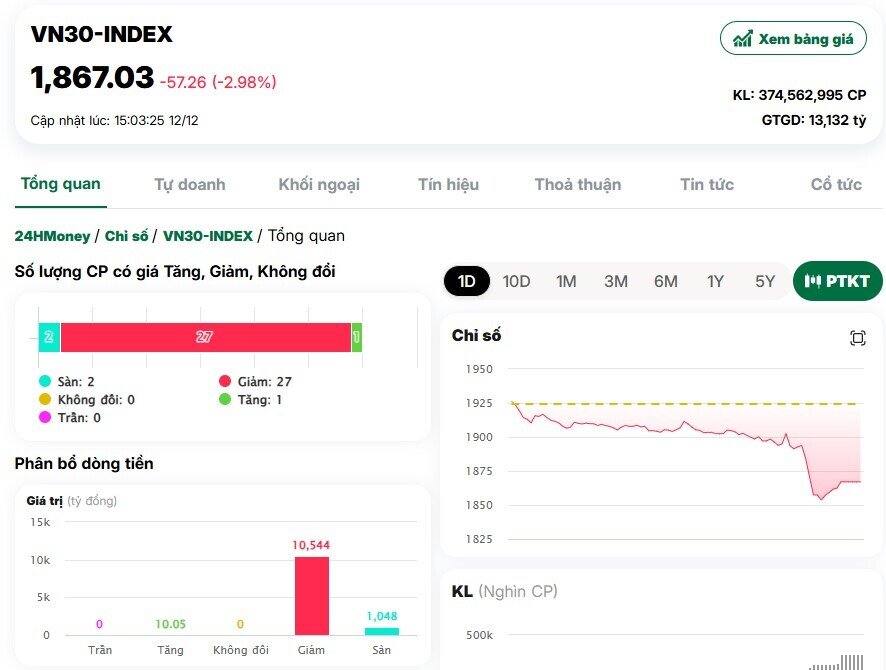
Task: Switch chart to 1Y range
Action: (x=715, y=281)
